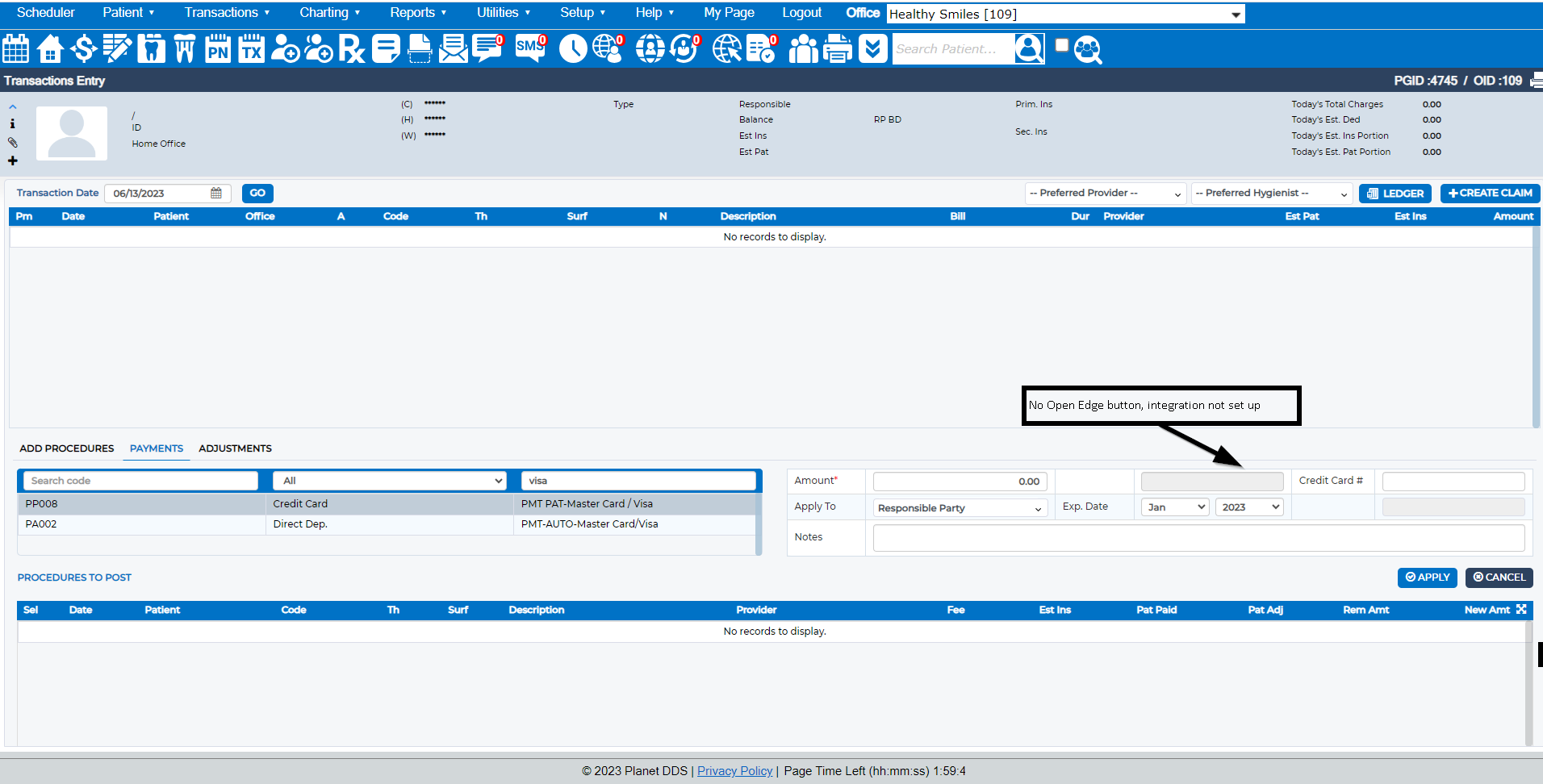Viewport: 1543px width, 784px height.
Task: Click the SMS messaging icon
Action: (x=530, y=48)
